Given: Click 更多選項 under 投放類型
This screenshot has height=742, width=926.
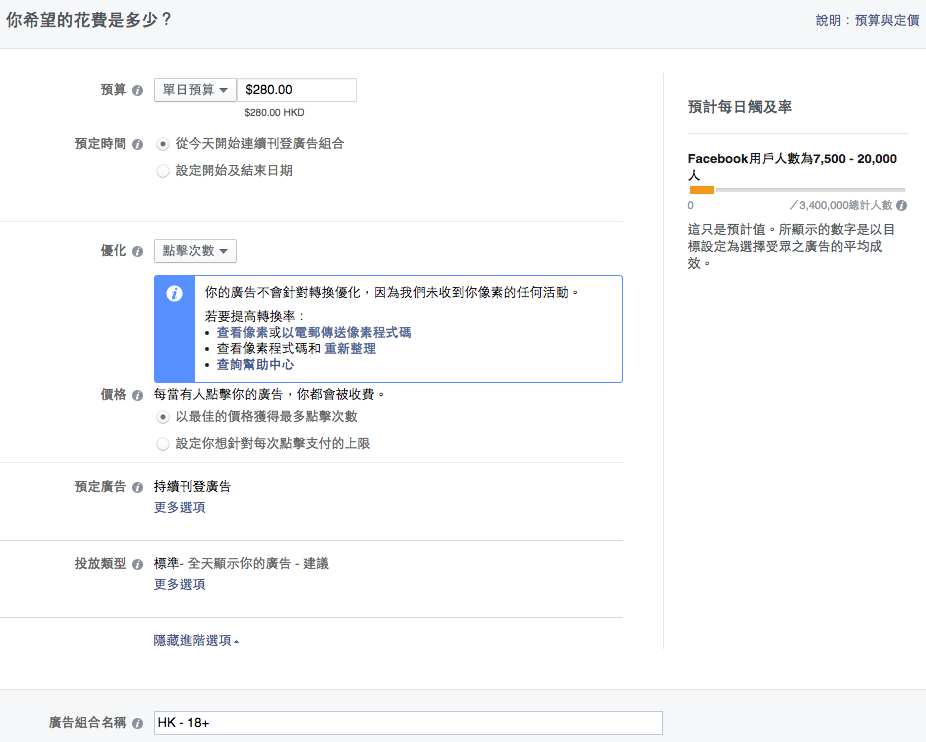Looking at the screenshot, I should point(180,584).
